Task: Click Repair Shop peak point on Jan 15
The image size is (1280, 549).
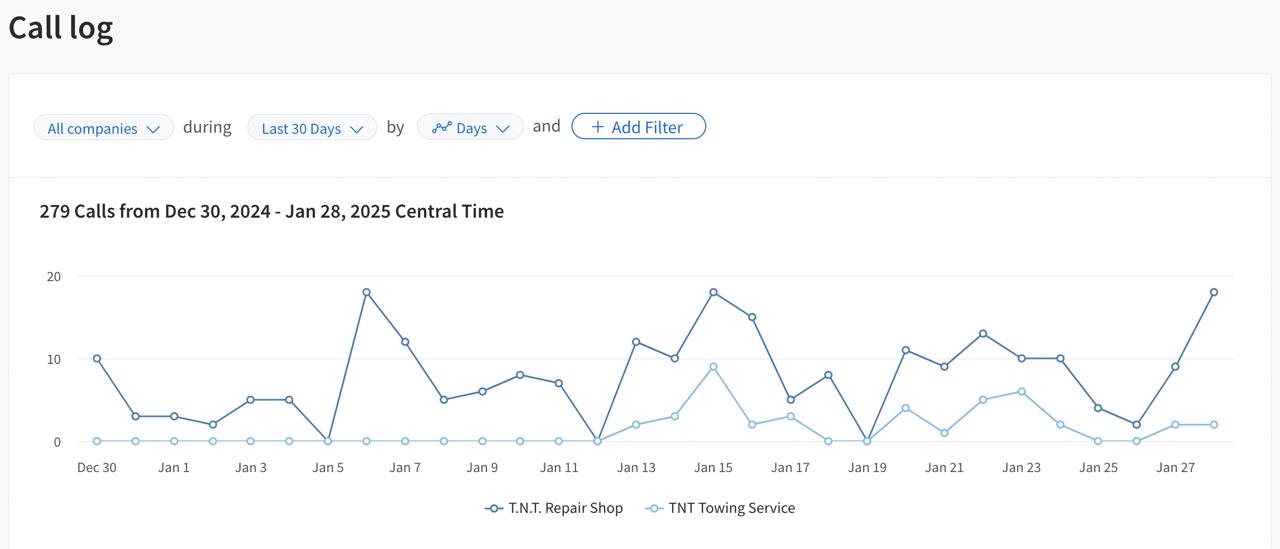Action: pyautogui.click(x=713, y=292)
